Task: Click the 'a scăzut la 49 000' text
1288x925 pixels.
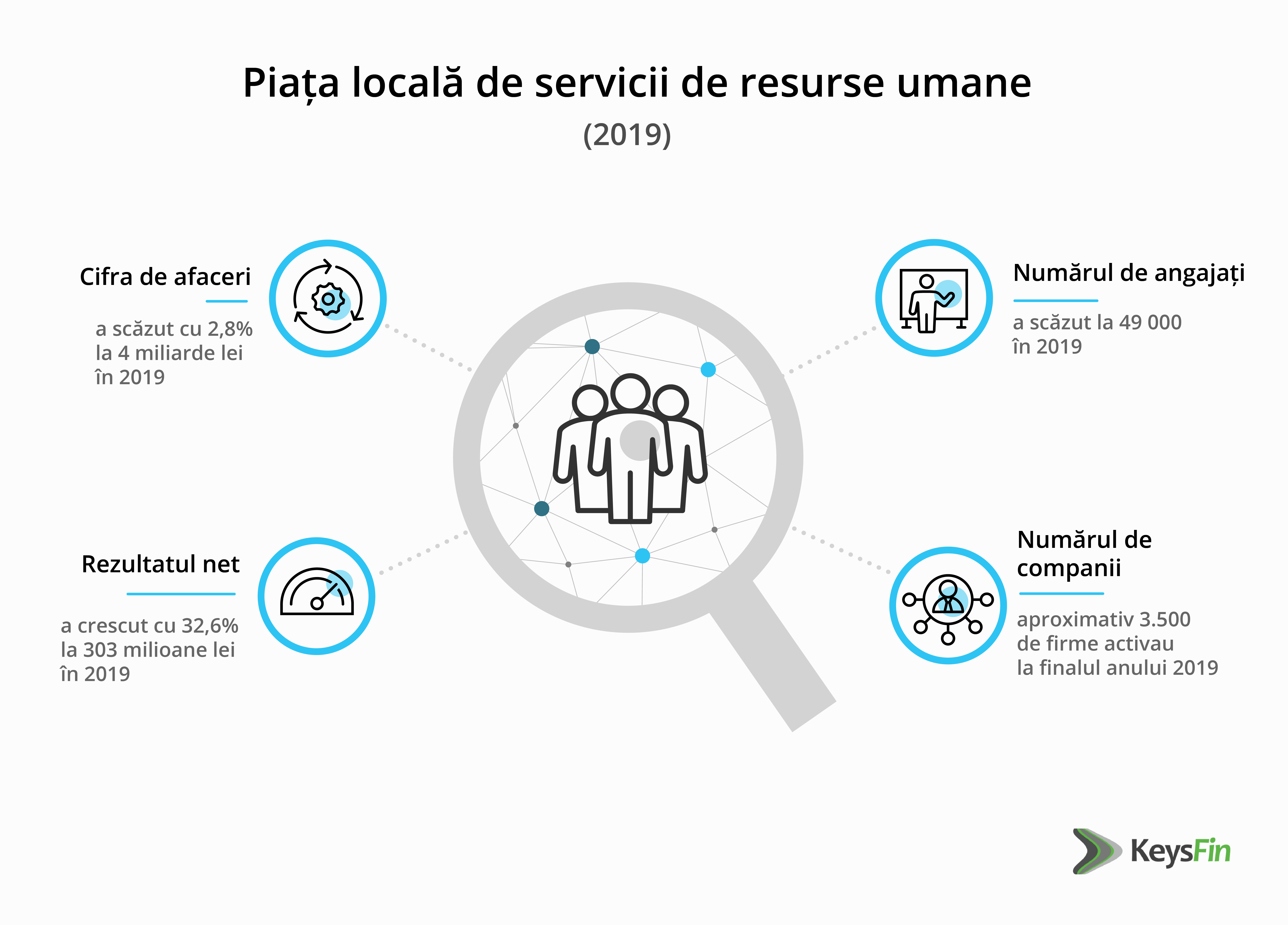Action: (x=1097, y=322)
